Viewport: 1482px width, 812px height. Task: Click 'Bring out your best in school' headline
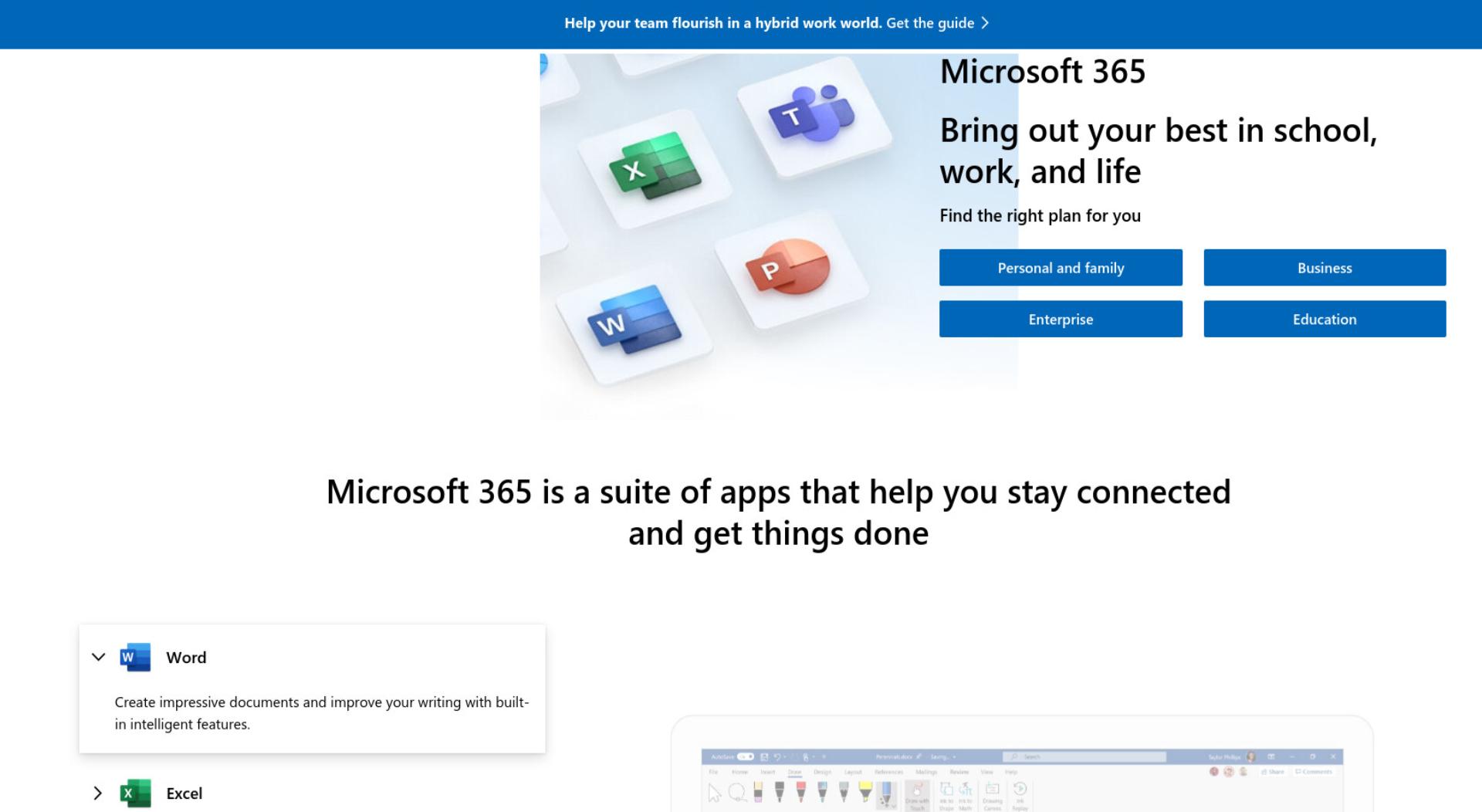click(1158, 151)
